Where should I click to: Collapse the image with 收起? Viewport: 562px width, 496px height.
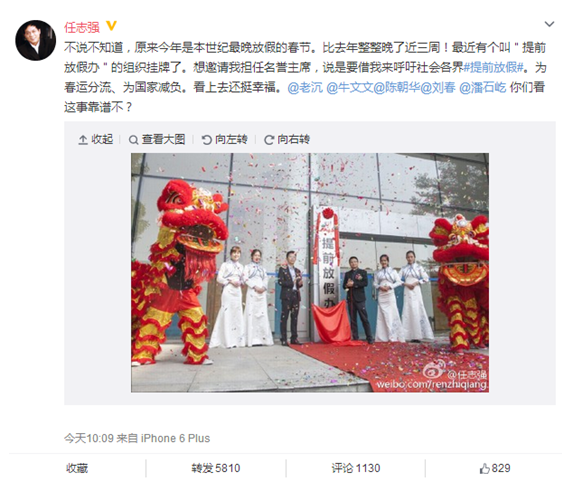(x=96, y=139)
